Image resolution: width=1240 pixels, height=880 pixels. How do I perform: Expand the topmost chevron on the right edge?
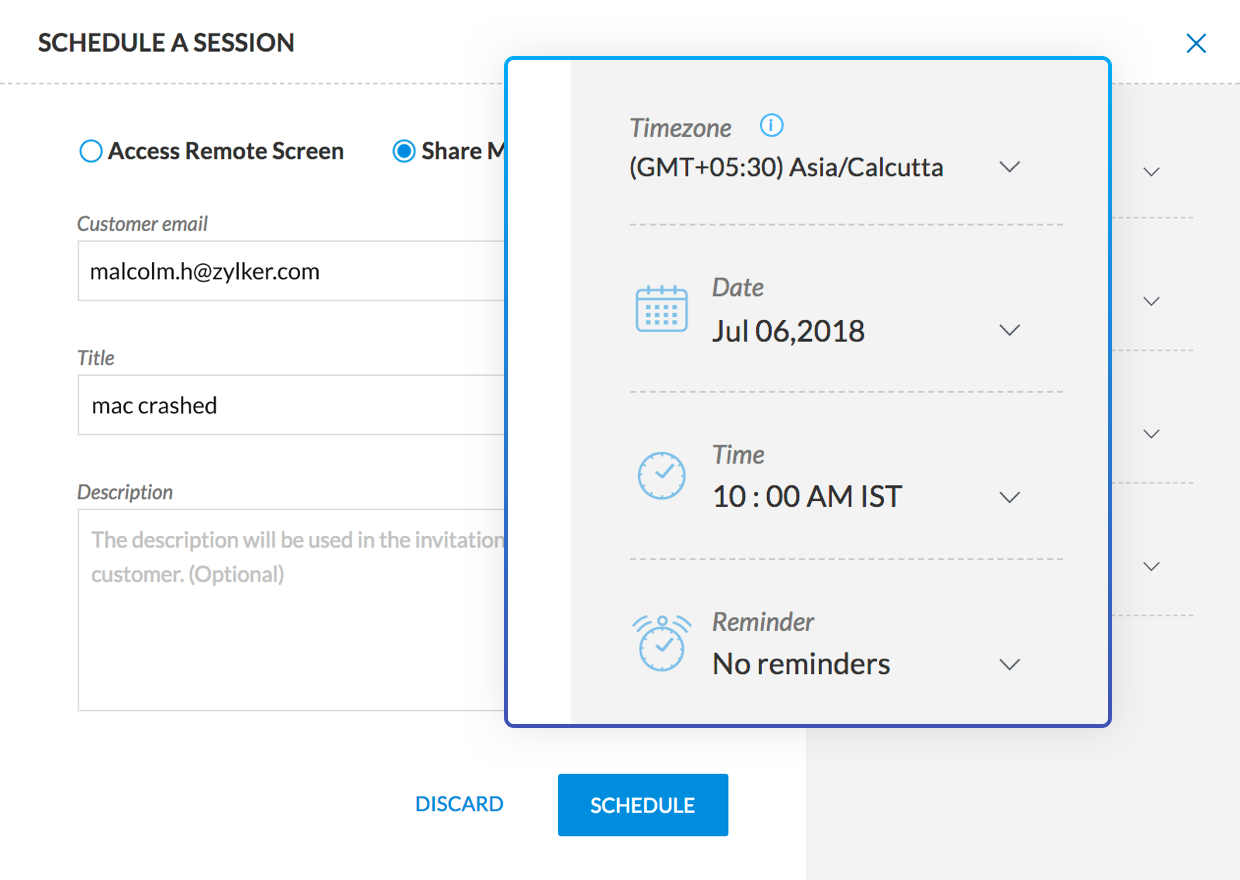point(1151,170)
